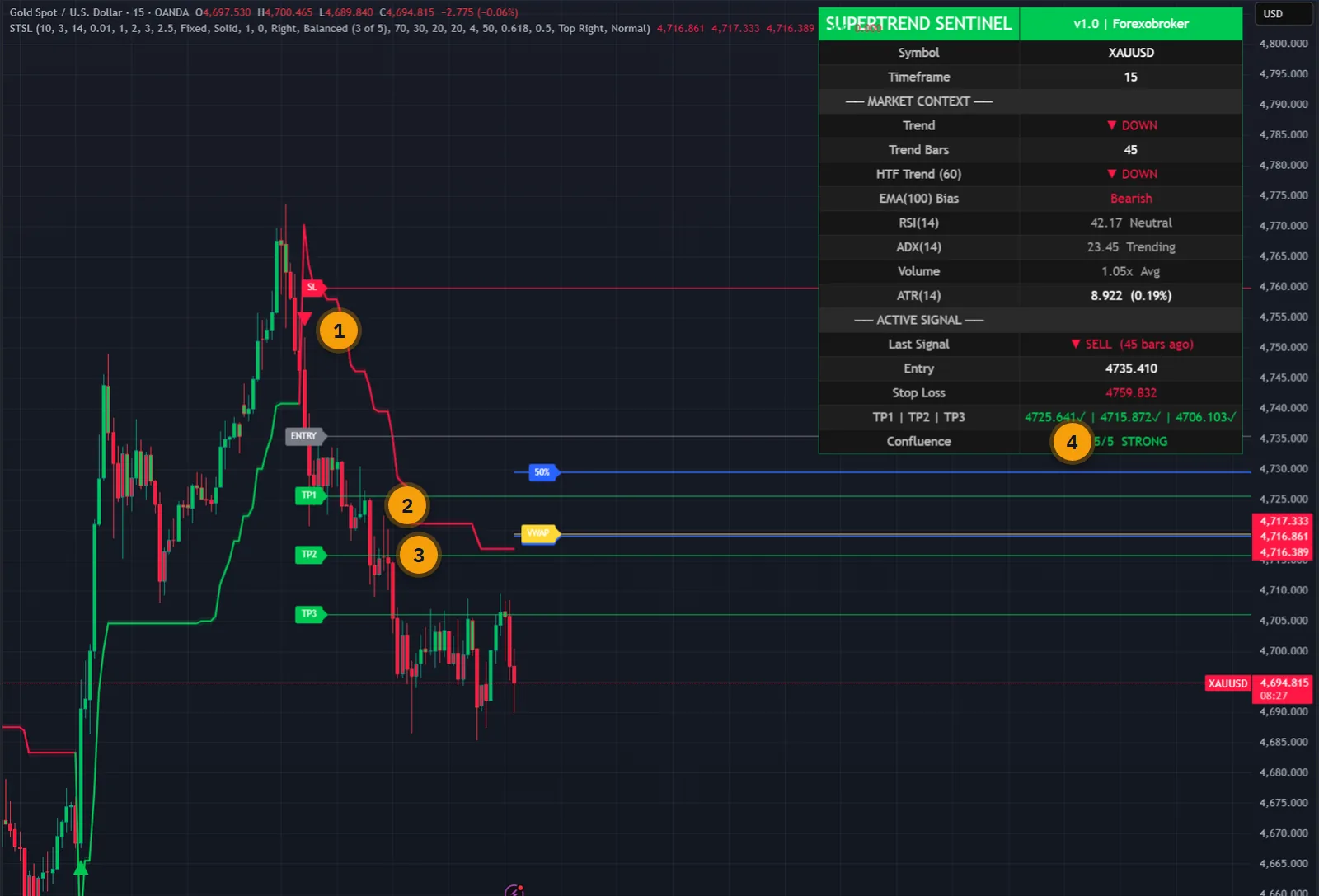Click the -2.775 (-0.06%) change value

pos(479,12)
